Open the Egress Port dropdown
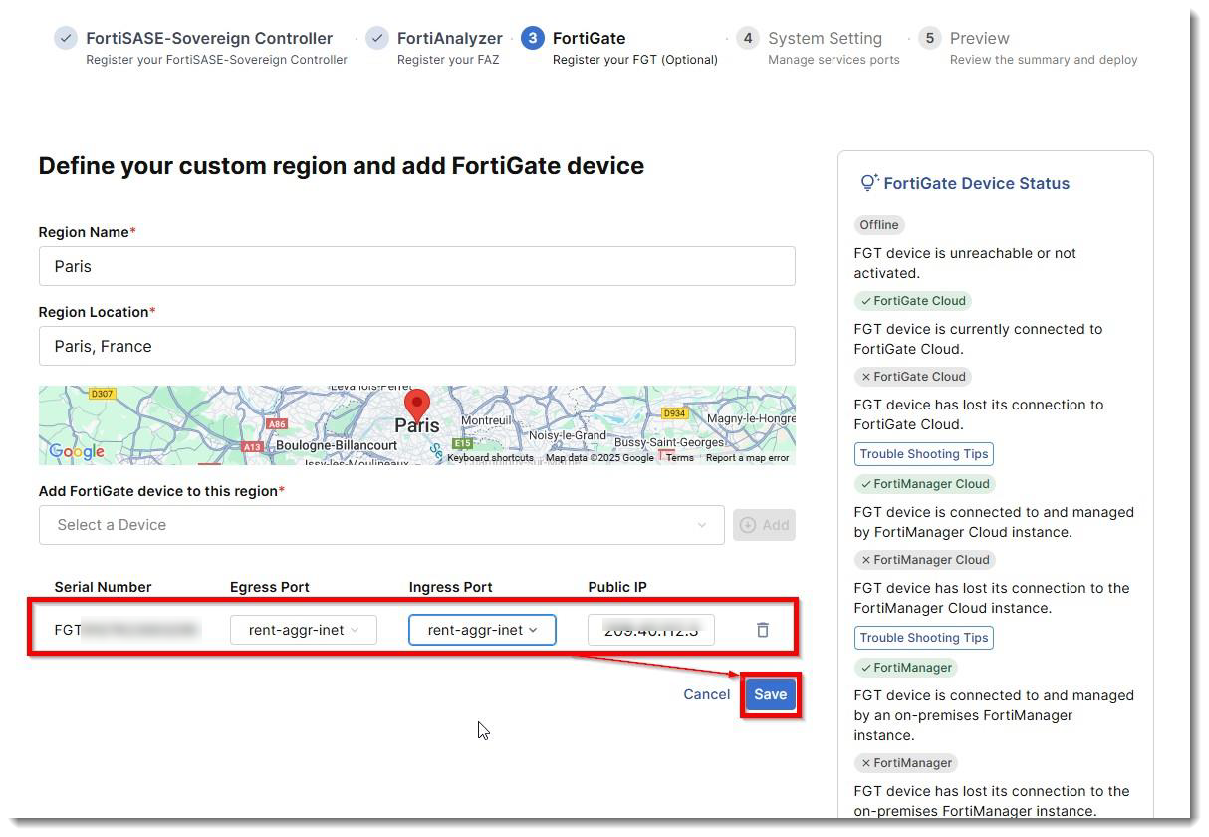Image resolution: width=1209 pixels, height=837 pixels. (x=302, y=629)
